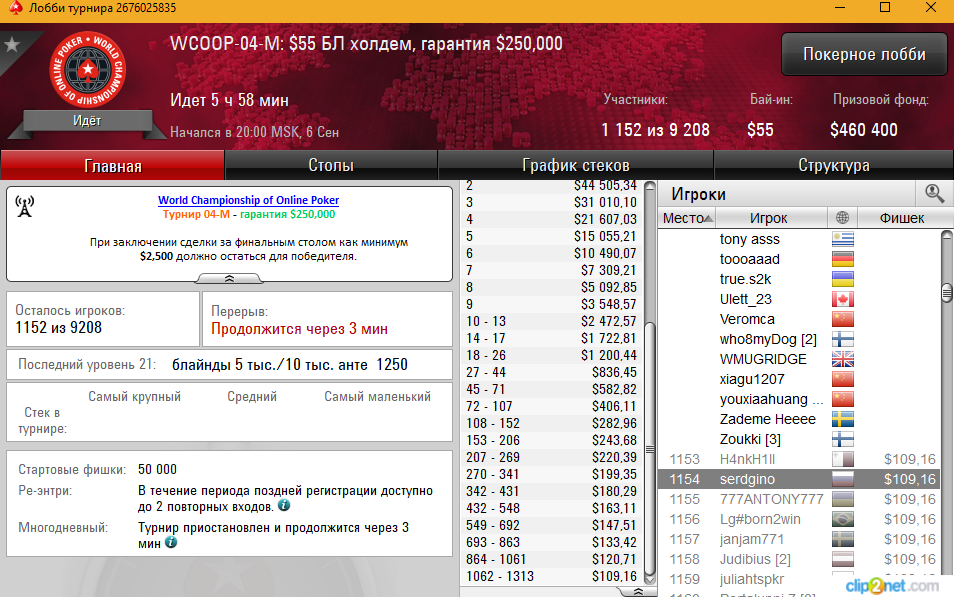954x597 pixels.
Task: Click the favorite star icon
Action: coord(12,44)
